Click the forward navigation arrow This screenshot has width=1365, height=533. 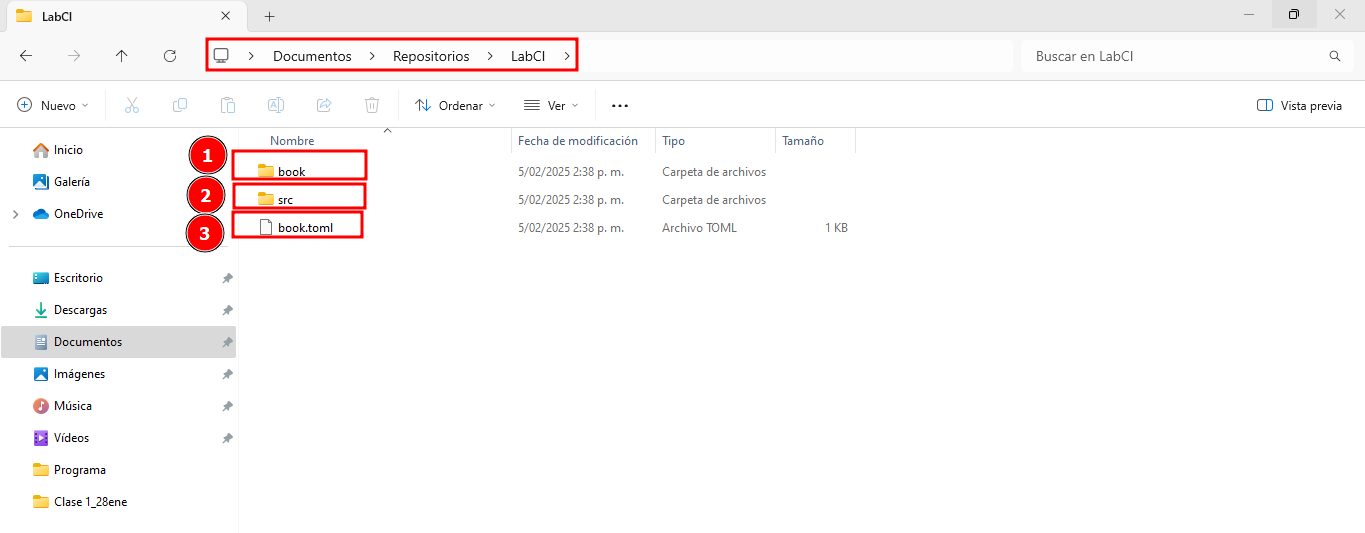74,56
